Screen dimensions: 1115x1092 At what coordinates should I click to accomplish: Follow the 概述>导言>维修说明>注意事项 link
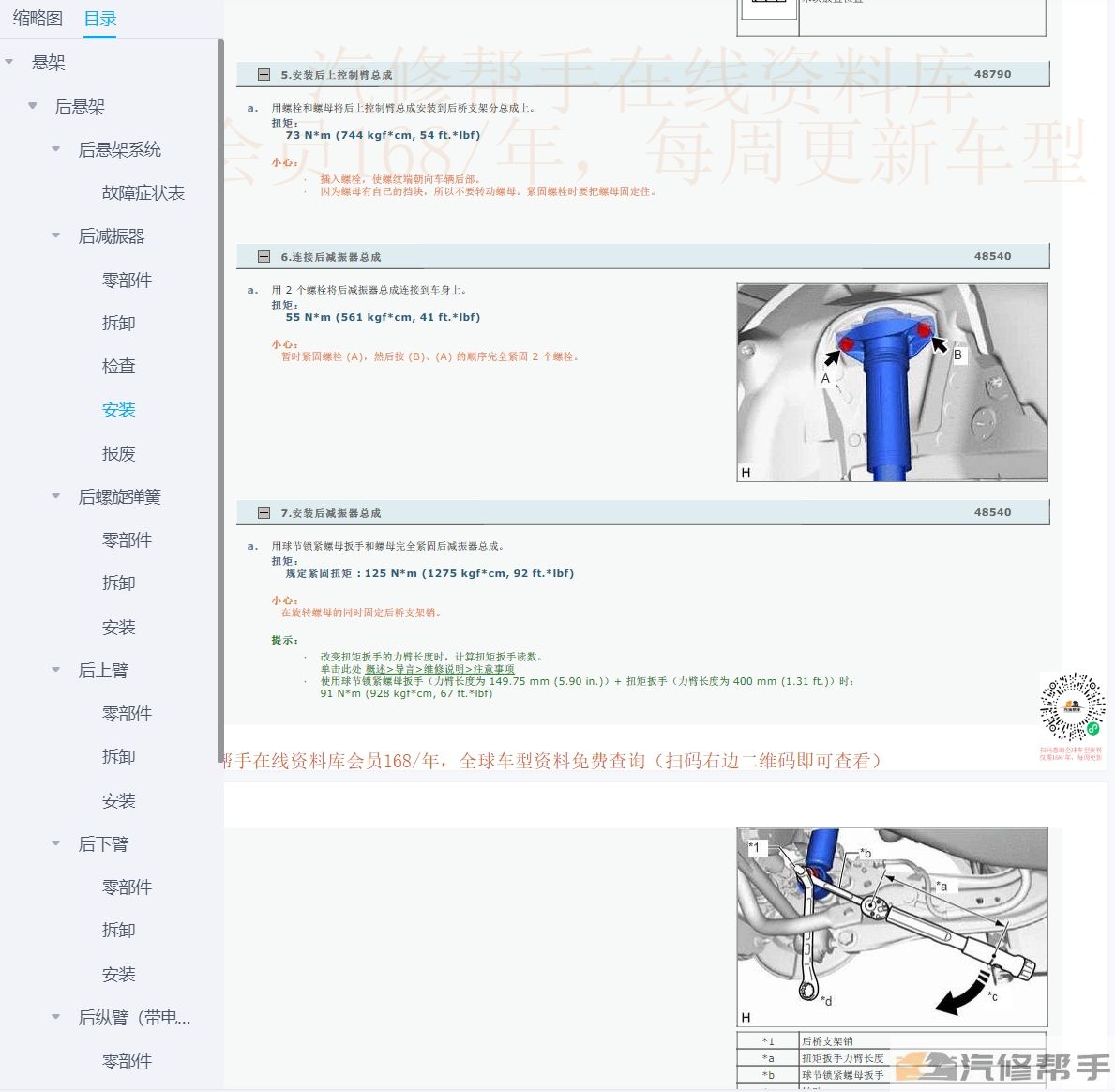440,669
